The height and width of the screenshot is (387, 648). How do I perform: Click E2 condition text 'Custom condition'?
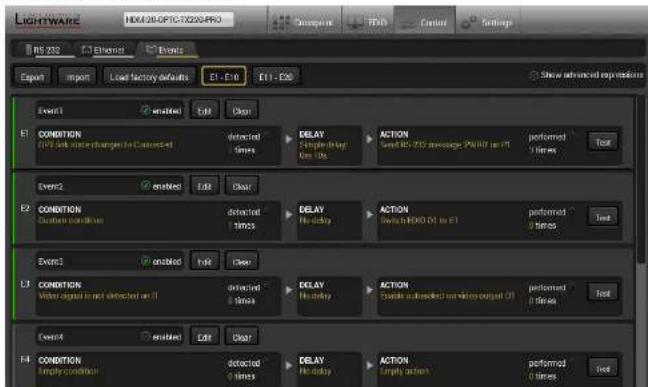click(71, 220)
